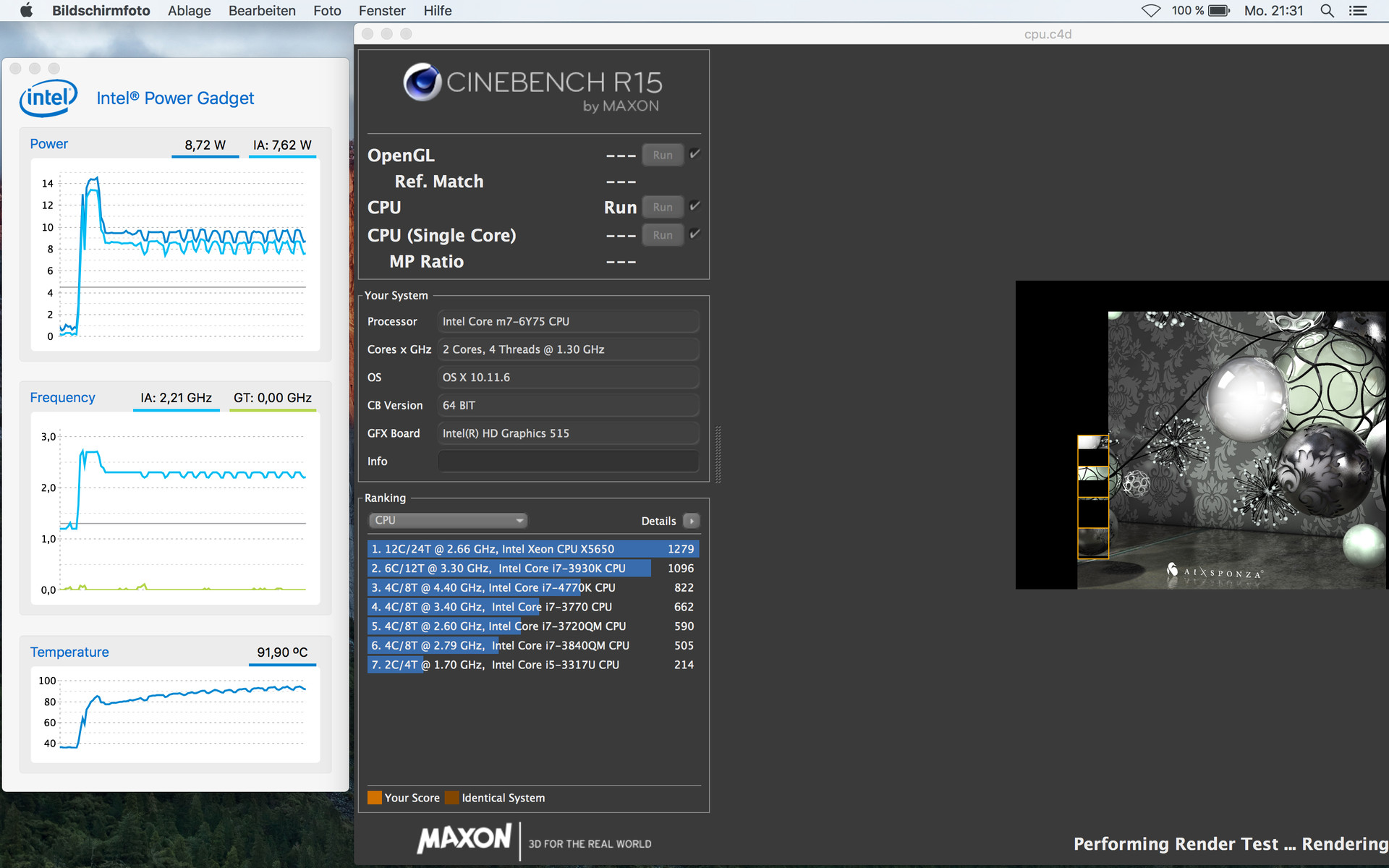Viewport: 1389px width, 868px height.
Task: Open the Bearbeiten menu
Action: coord(262,10)
